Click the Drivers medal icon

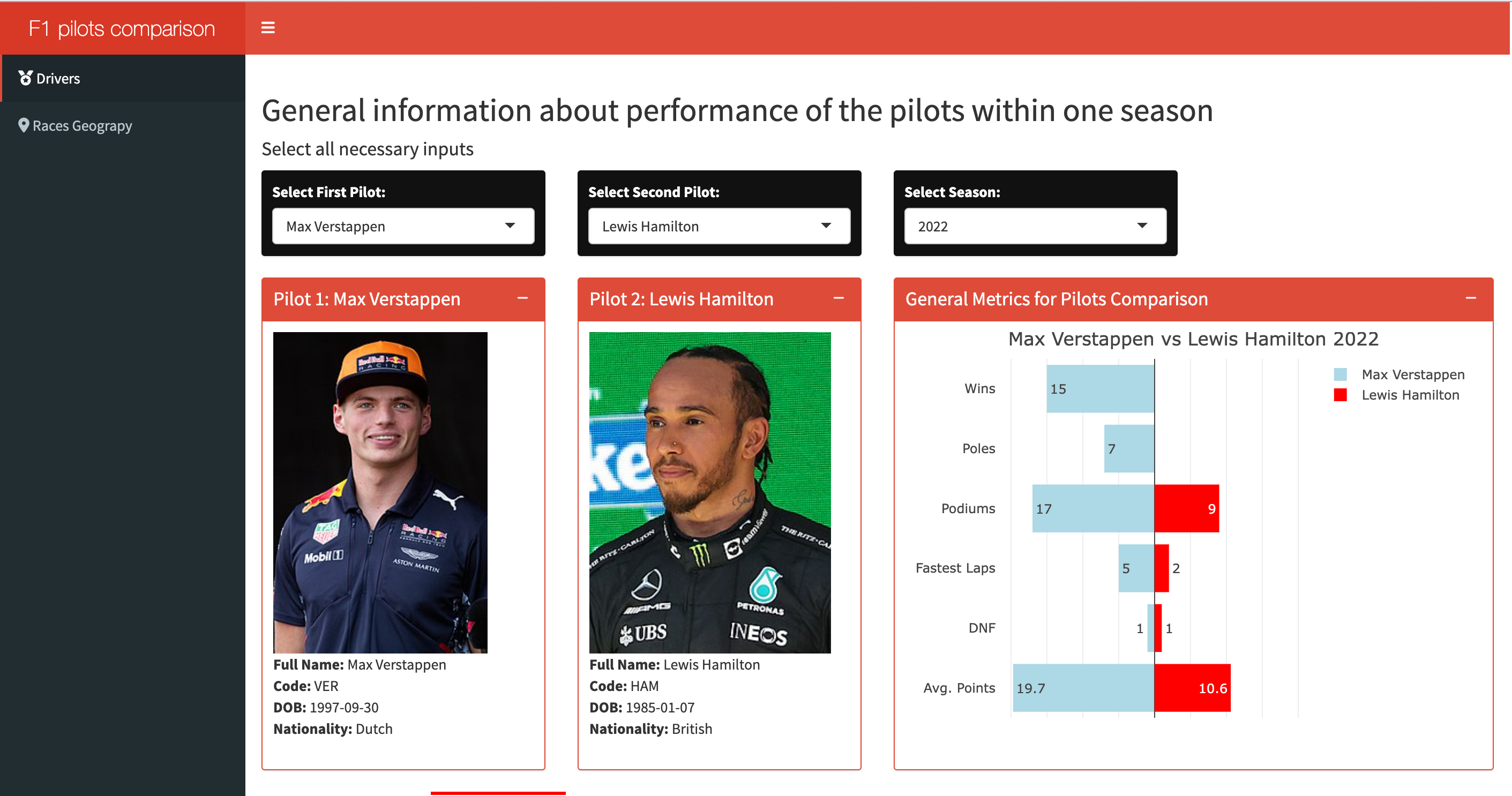pyautogui.click(x=25, y=78)
